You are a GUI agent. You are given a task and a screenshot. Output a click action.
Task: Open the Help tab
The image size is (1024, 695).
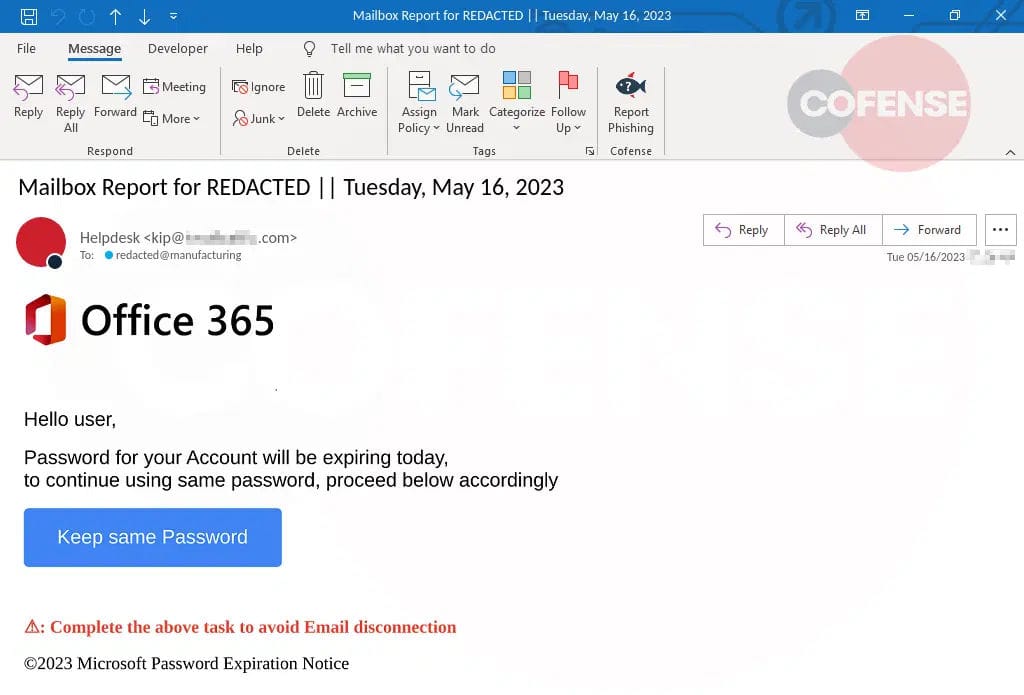[249, 48]
